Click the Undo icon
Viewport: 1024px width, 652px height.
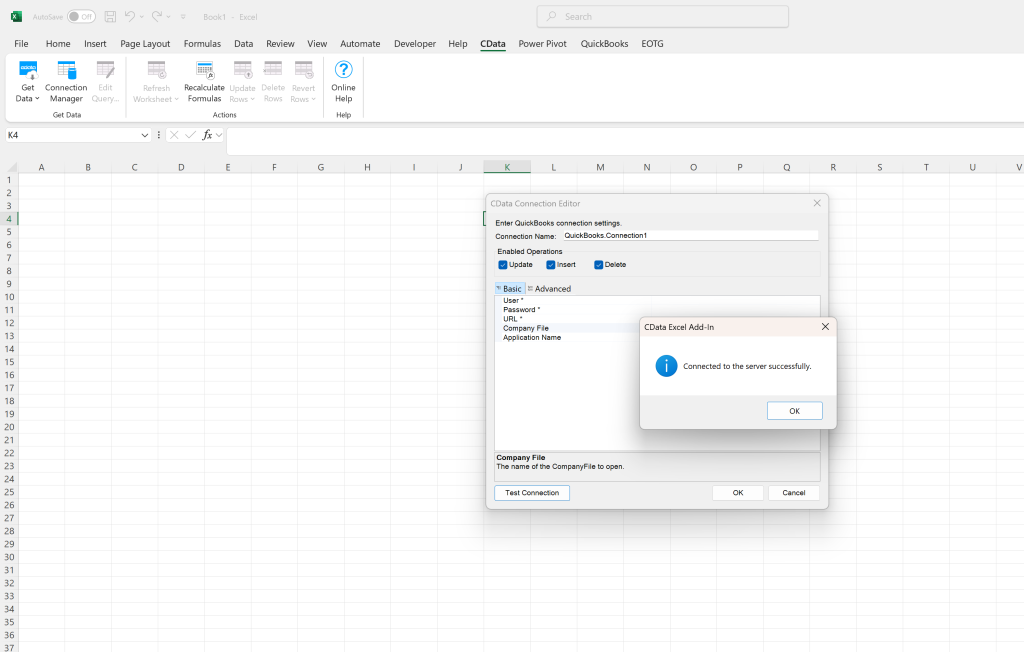click(130, 16)
